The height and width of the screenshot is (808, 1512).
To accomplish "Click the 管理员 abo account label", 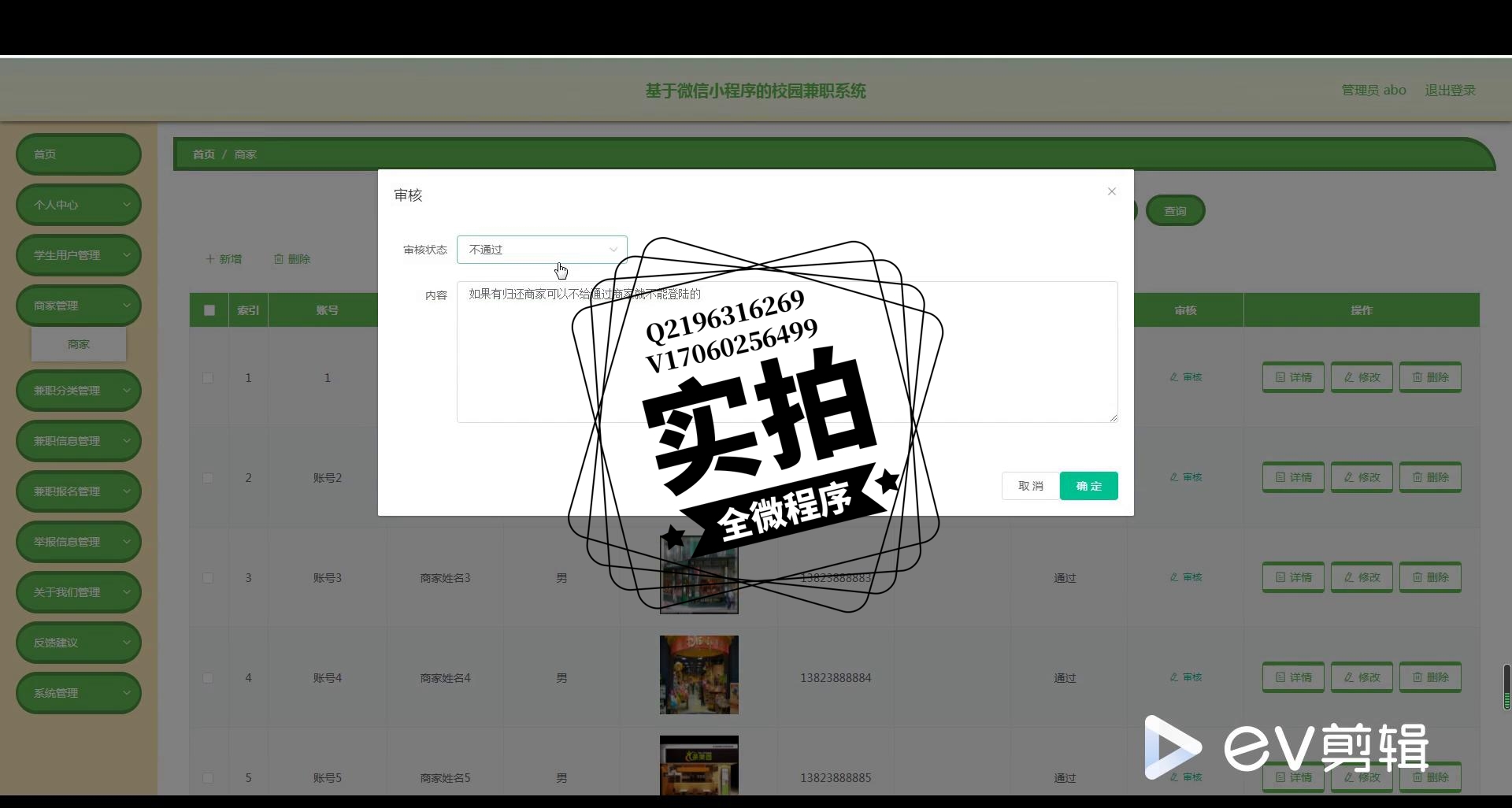I will pyautogui.click(x=1373, y=91).
